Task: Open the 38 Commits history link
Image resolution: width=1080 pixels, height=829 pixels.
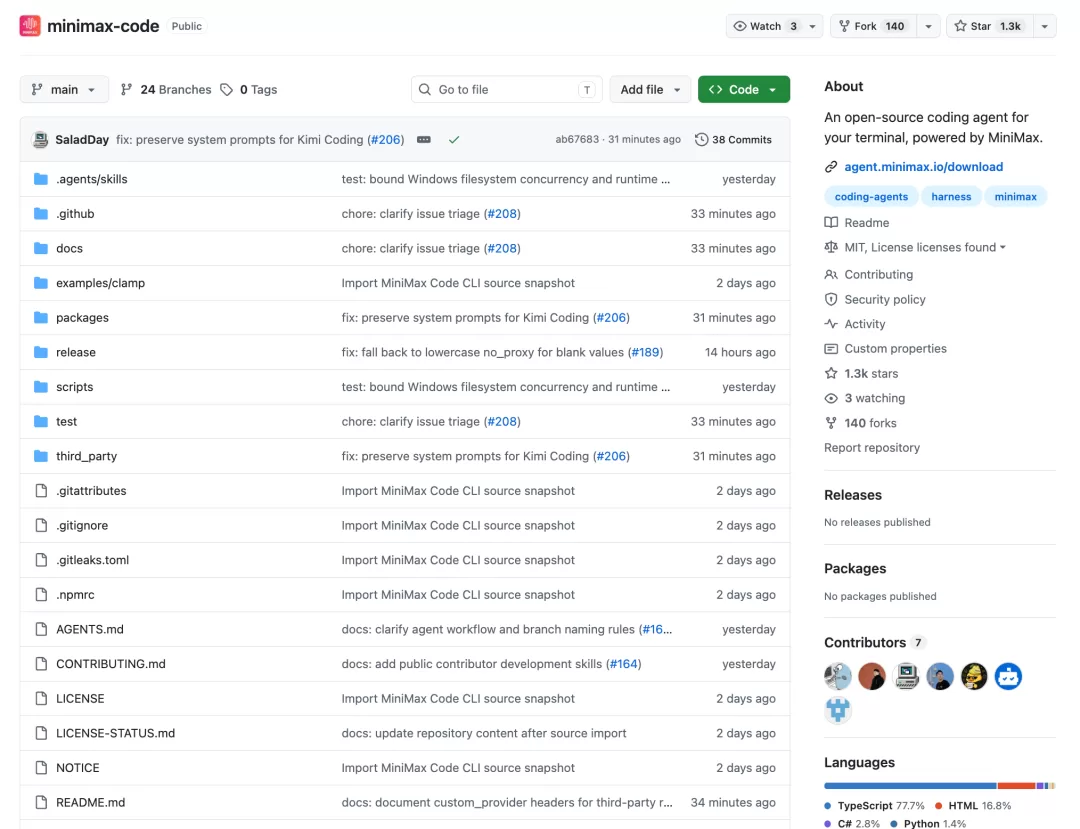Action: point(733,140)
